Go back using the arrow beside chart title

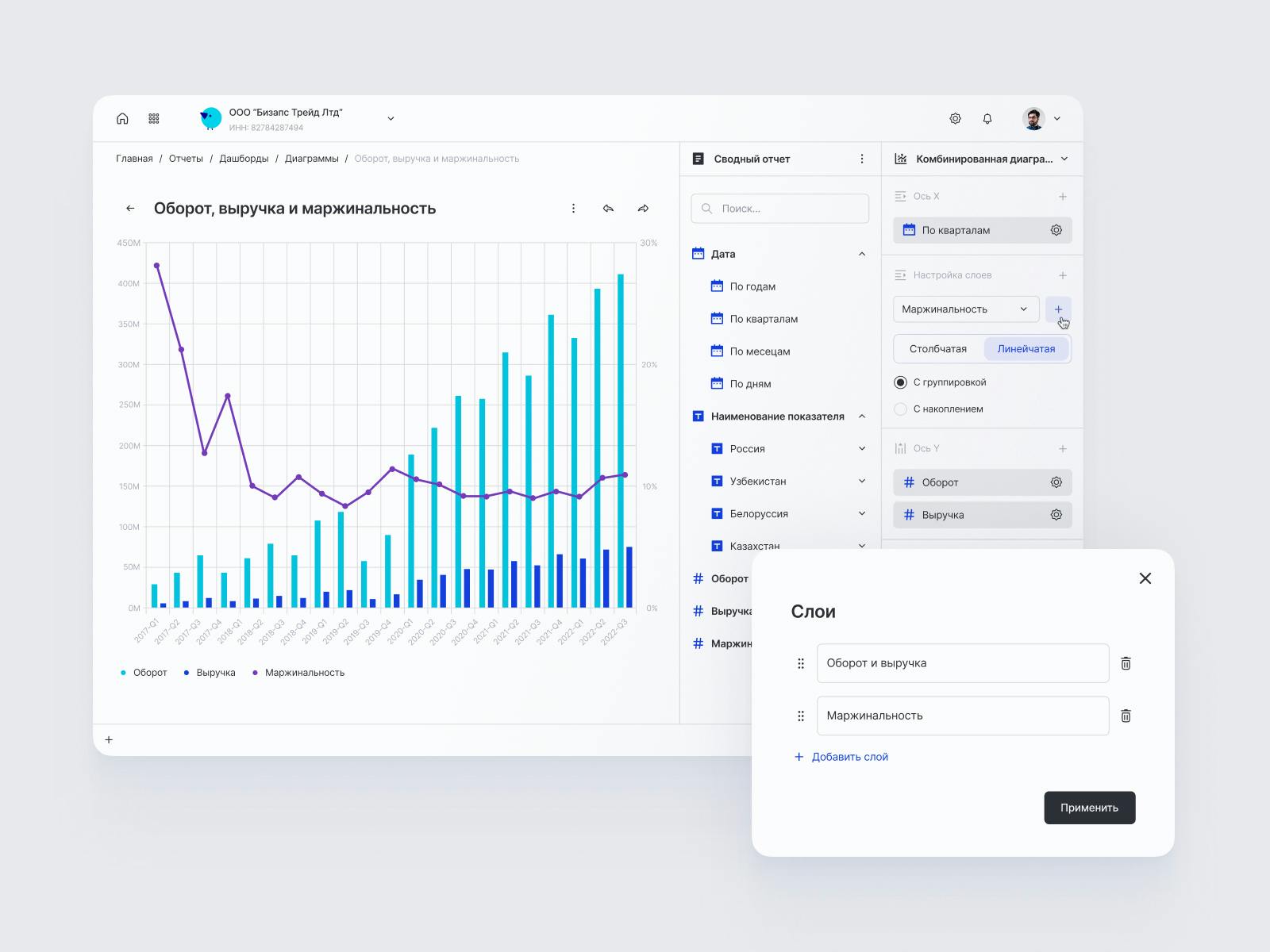tap(130, 208)
